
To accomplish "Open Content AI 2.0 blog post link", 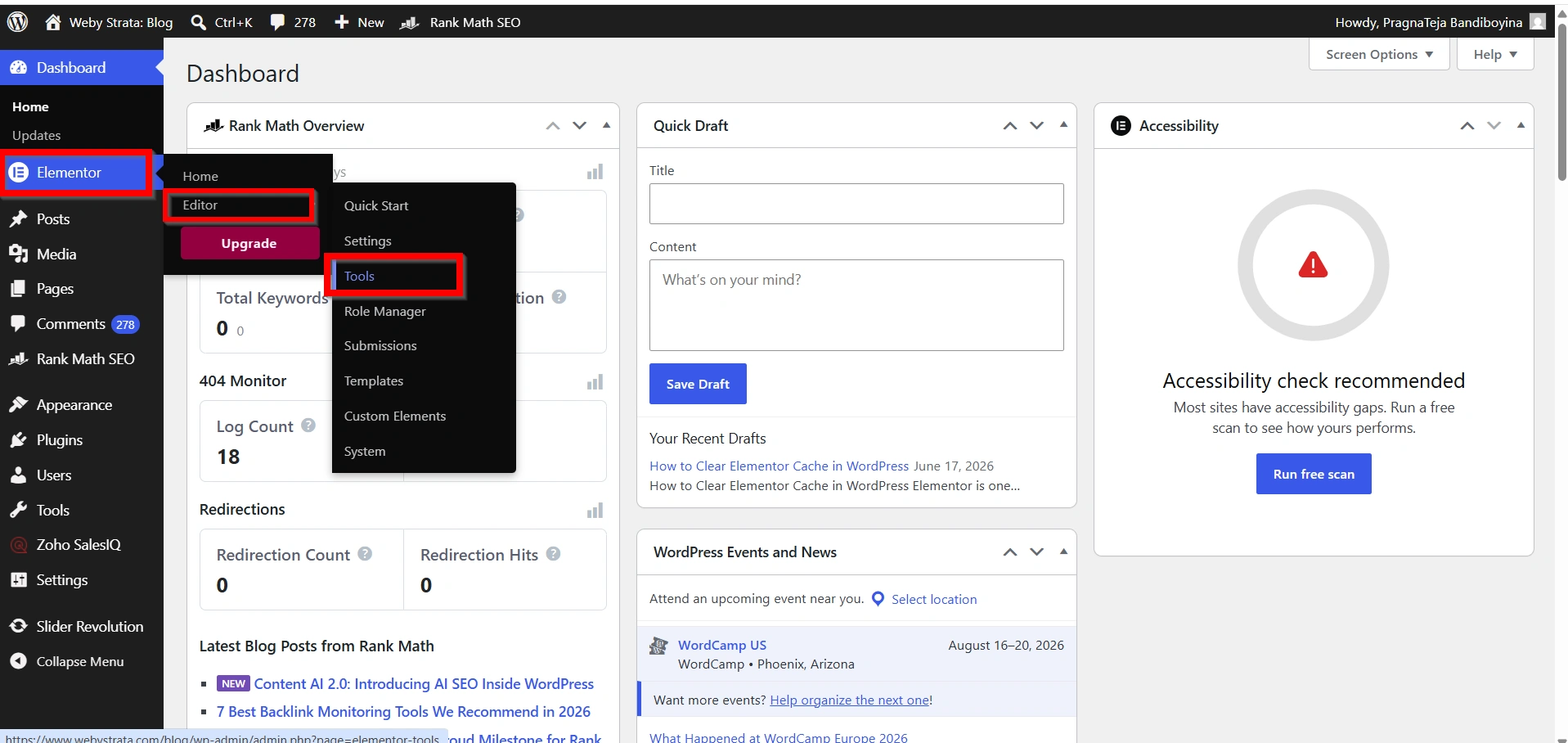I will click(x=424, y=684).
